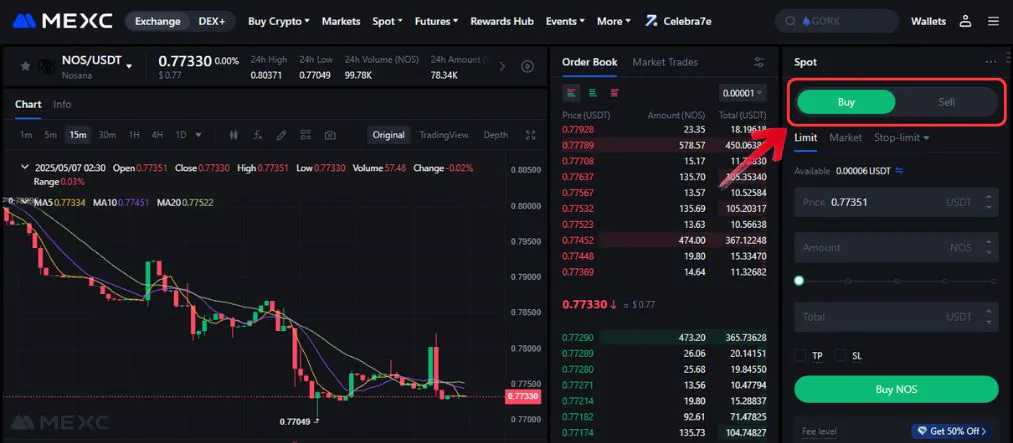Screen dimensions: 1013x443
Task: Show buy orders only view
Action: (x=592, y=92)
